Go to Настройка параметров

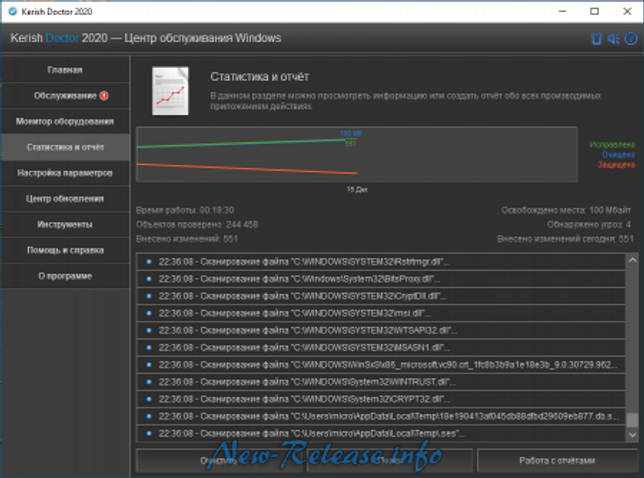pos(65,173)
